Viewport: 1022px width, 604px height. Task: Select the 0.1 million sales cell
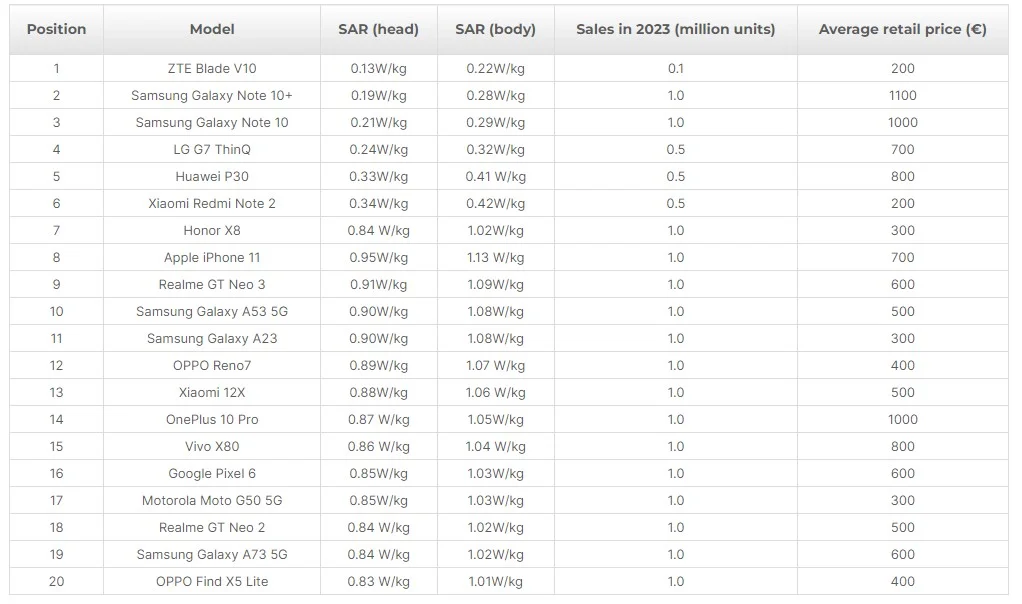pos(675,69)
